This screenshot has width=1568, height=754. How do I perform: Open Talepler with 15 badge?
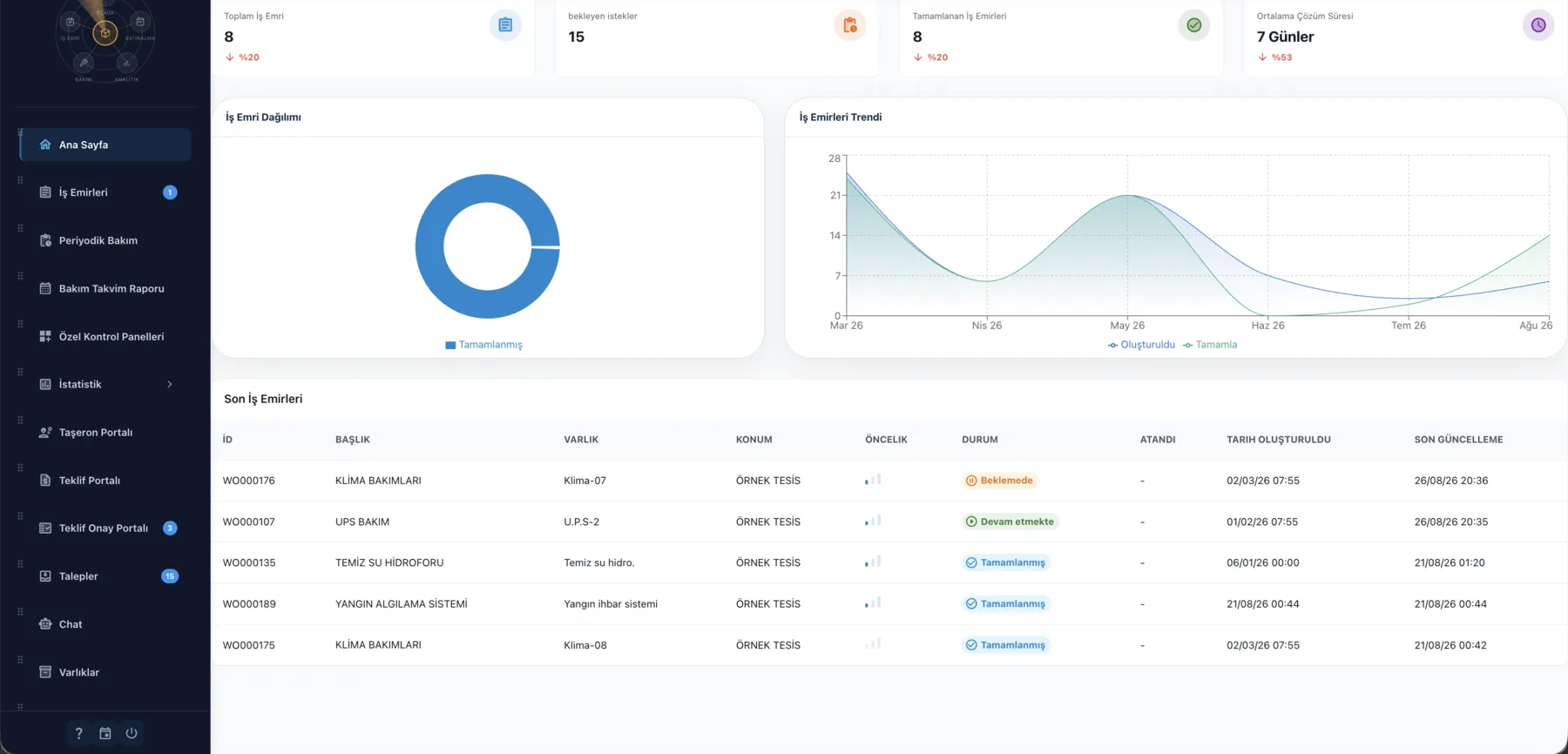click(105, 576)
